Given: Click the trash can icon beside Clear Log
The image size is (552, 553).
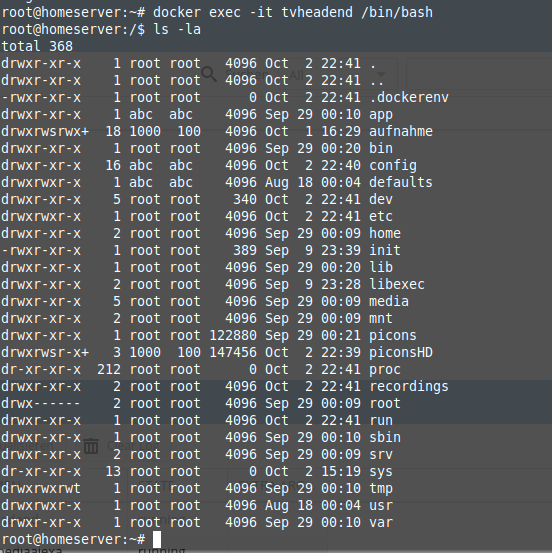Looking at the screenshot, I should click(91, 446).
